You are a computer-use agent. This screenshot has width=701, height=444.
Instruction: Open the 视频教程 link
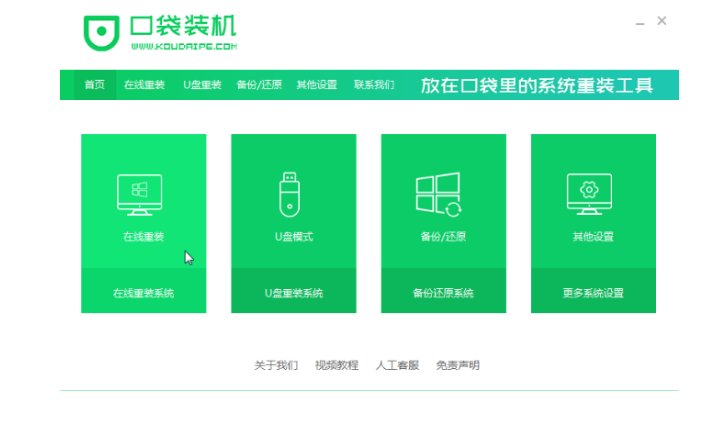coord(336,366)
